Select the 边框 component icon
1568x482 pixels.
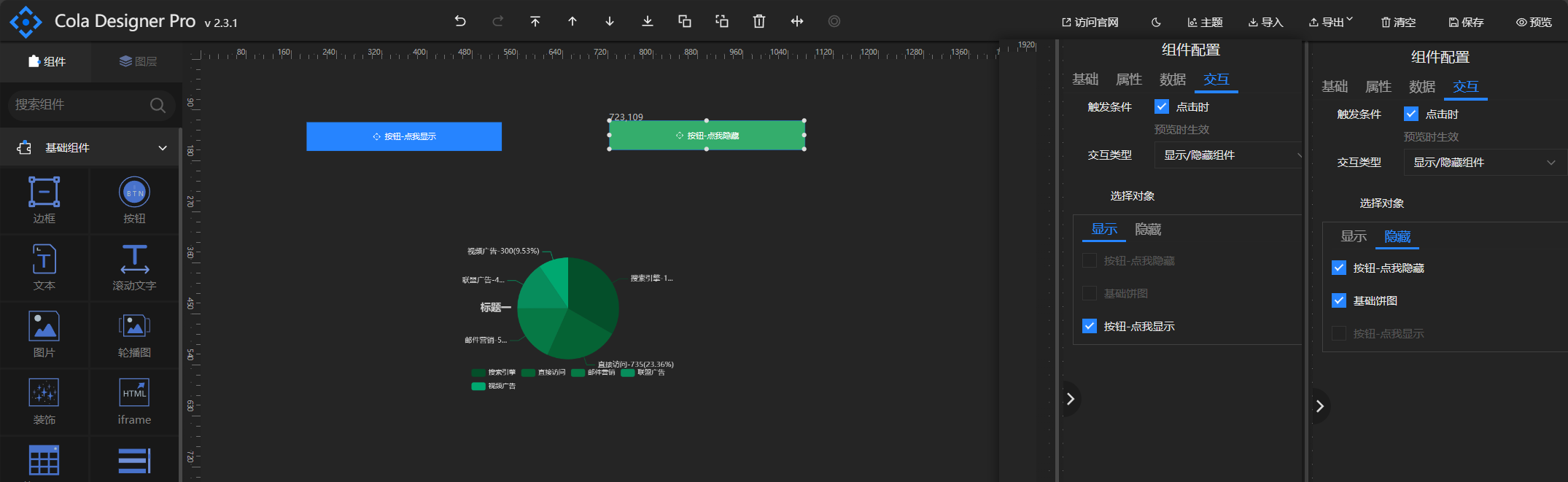(x=44, y=192)
